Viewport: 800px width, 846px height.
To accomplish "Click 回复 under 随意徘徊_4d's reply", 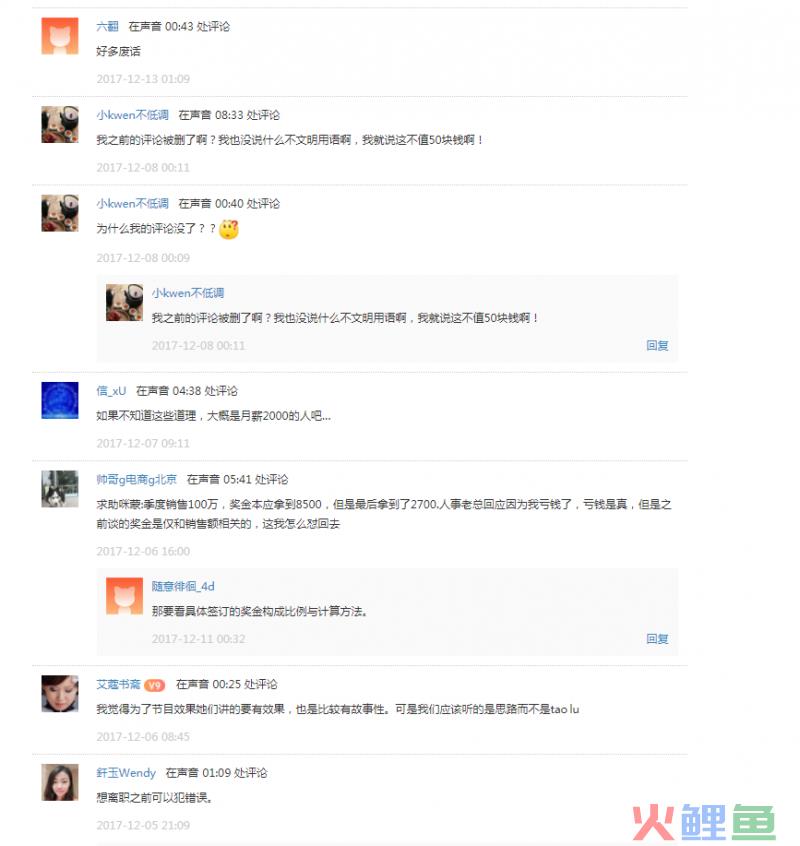I will click(x=657, y=639).
